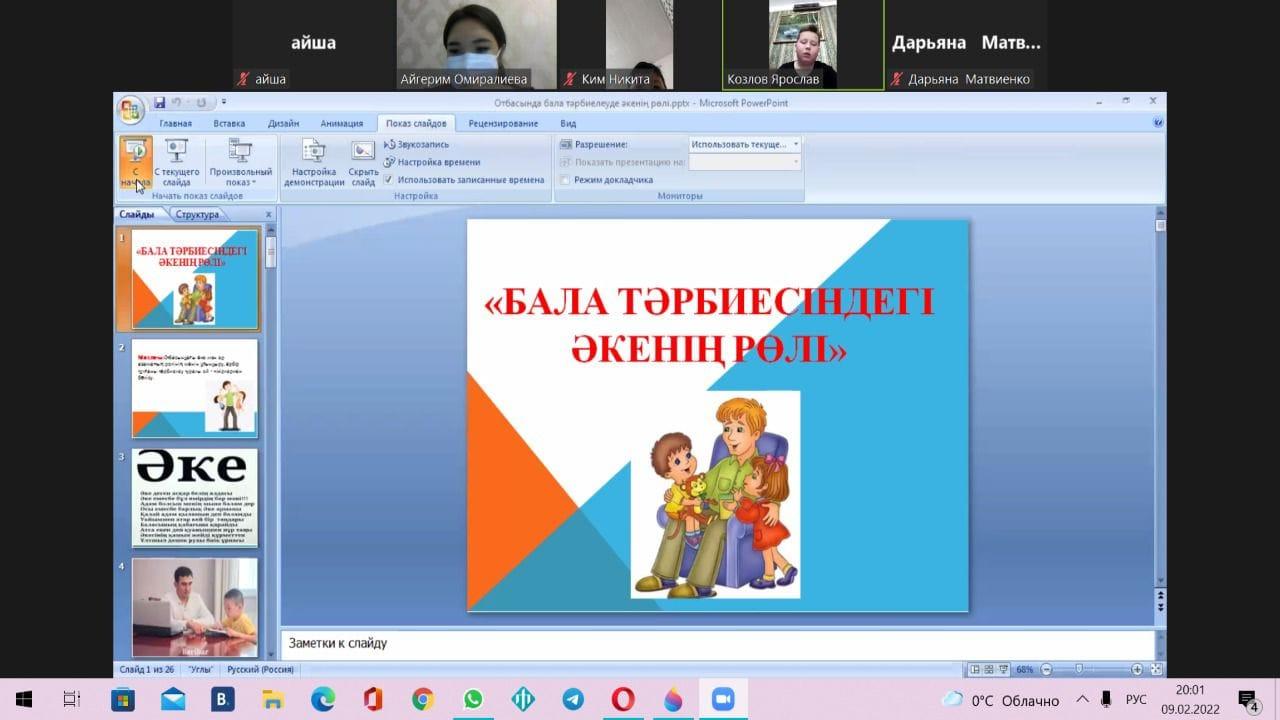The width and height of the screenshot is (1280, 720).
Task: Enable the Режим докладчика checkbox
Action: click(x=565, y=180)
